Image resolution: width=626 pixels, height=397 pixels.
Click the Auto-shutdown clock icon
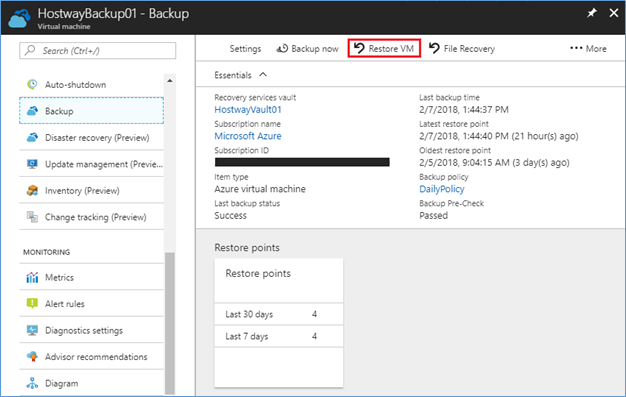(32, 84)
